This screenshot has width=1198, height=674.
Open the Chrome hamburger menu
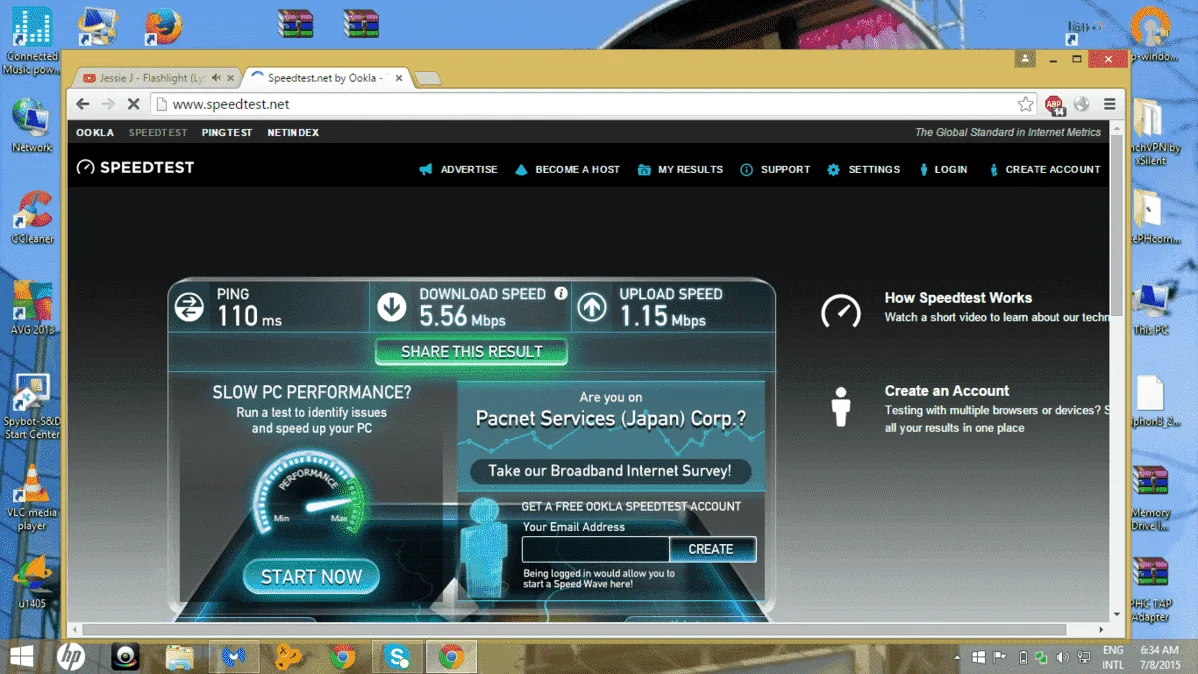coord(1110,104)
